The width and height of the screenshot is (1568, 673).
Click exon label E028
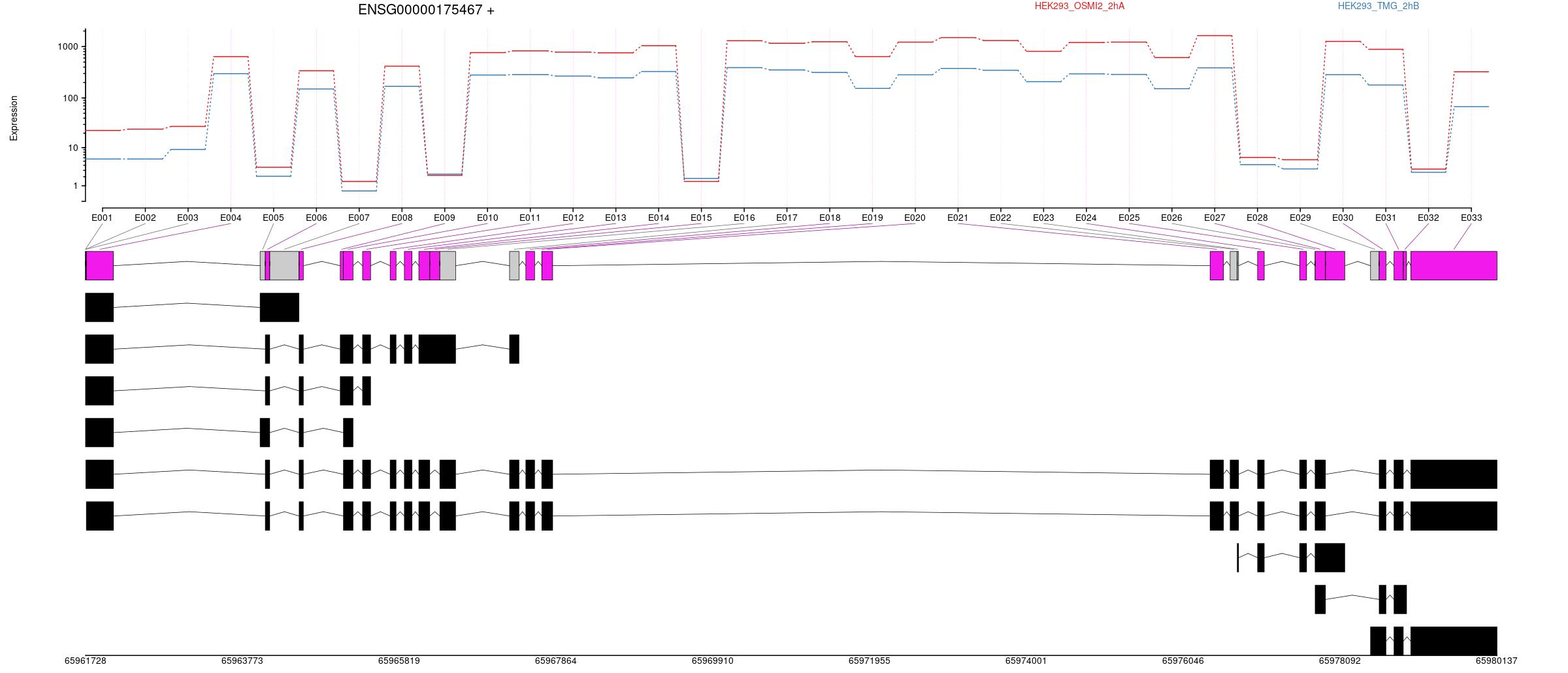(x=1257, y=218)
